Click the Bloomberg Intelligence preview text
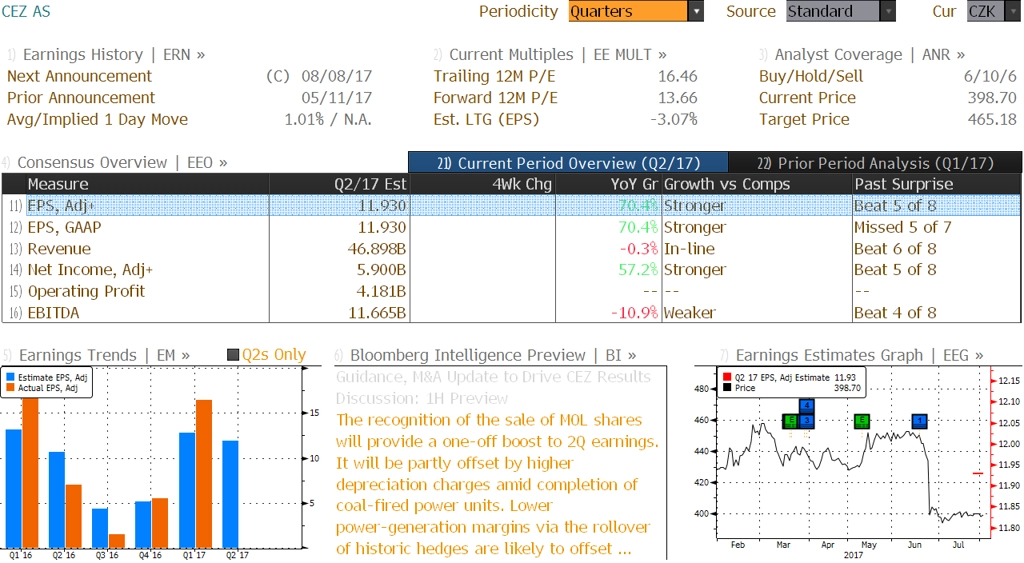The image size is (1024, 563). click(496, 485)
